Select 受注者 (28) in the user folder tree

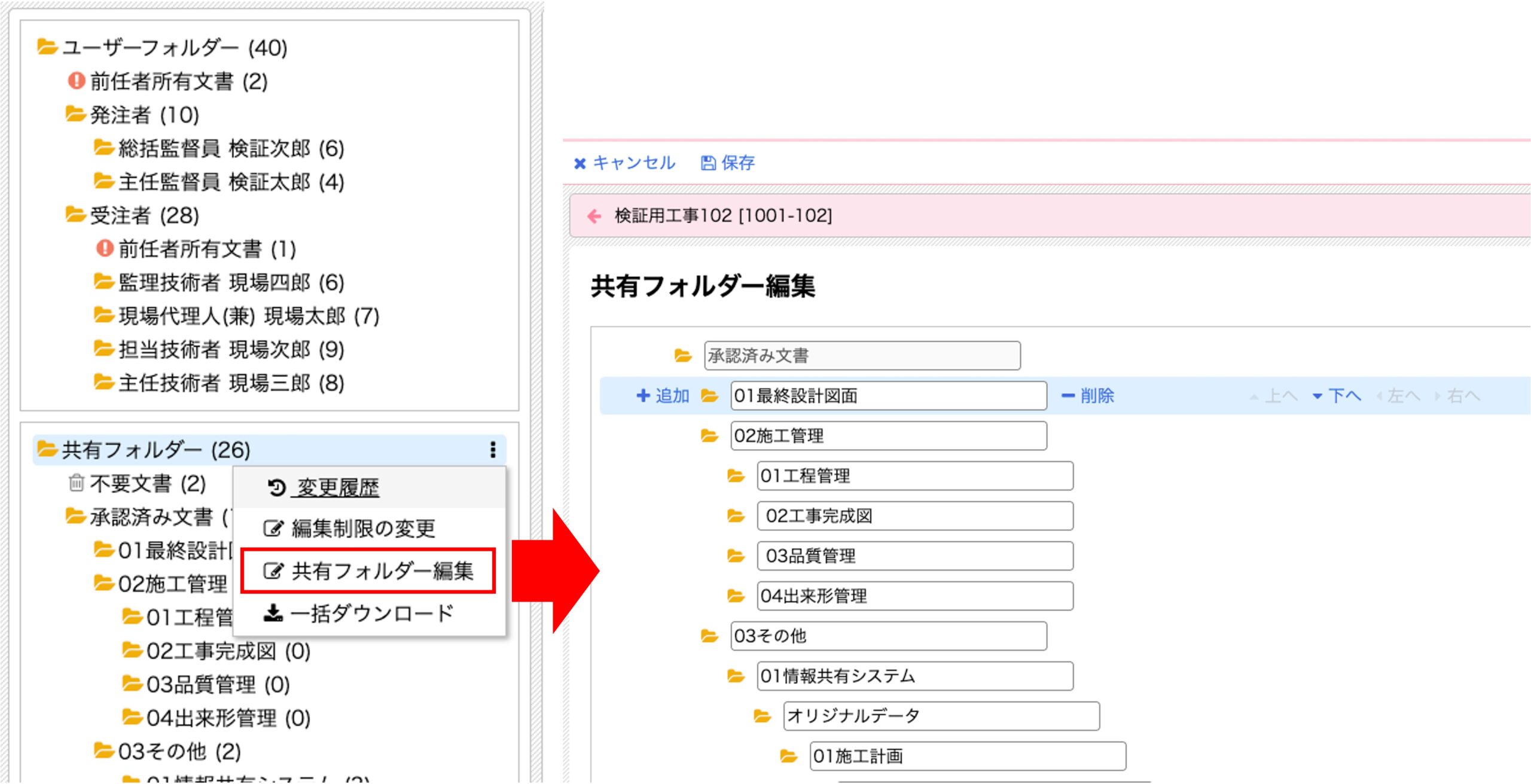coord(144,215)
